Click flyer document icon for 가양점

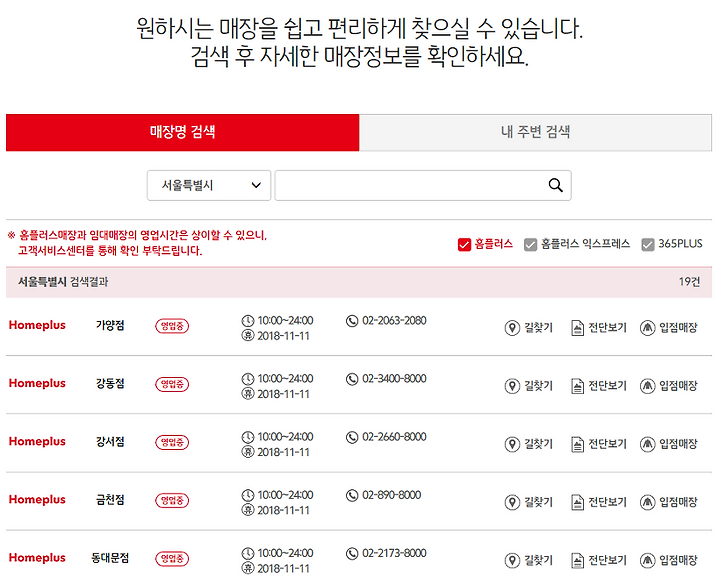coord(577,328)
